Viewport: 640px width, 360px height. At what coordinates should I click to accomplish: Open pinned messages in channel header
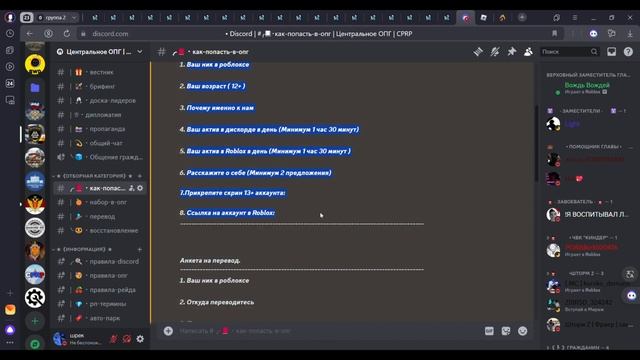(x=511, y=52)
